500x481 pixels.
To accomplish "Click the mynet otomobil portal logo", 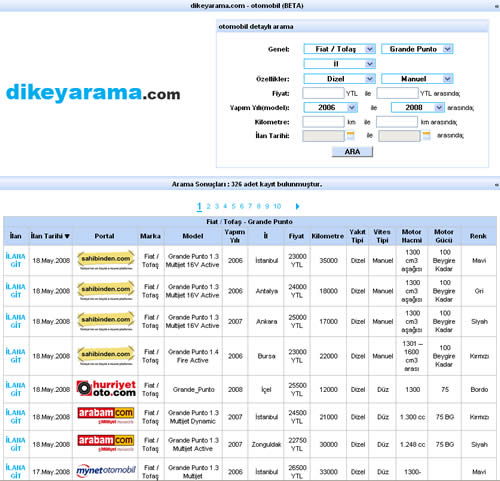I will pyautogui.click(x=106, y=471).
